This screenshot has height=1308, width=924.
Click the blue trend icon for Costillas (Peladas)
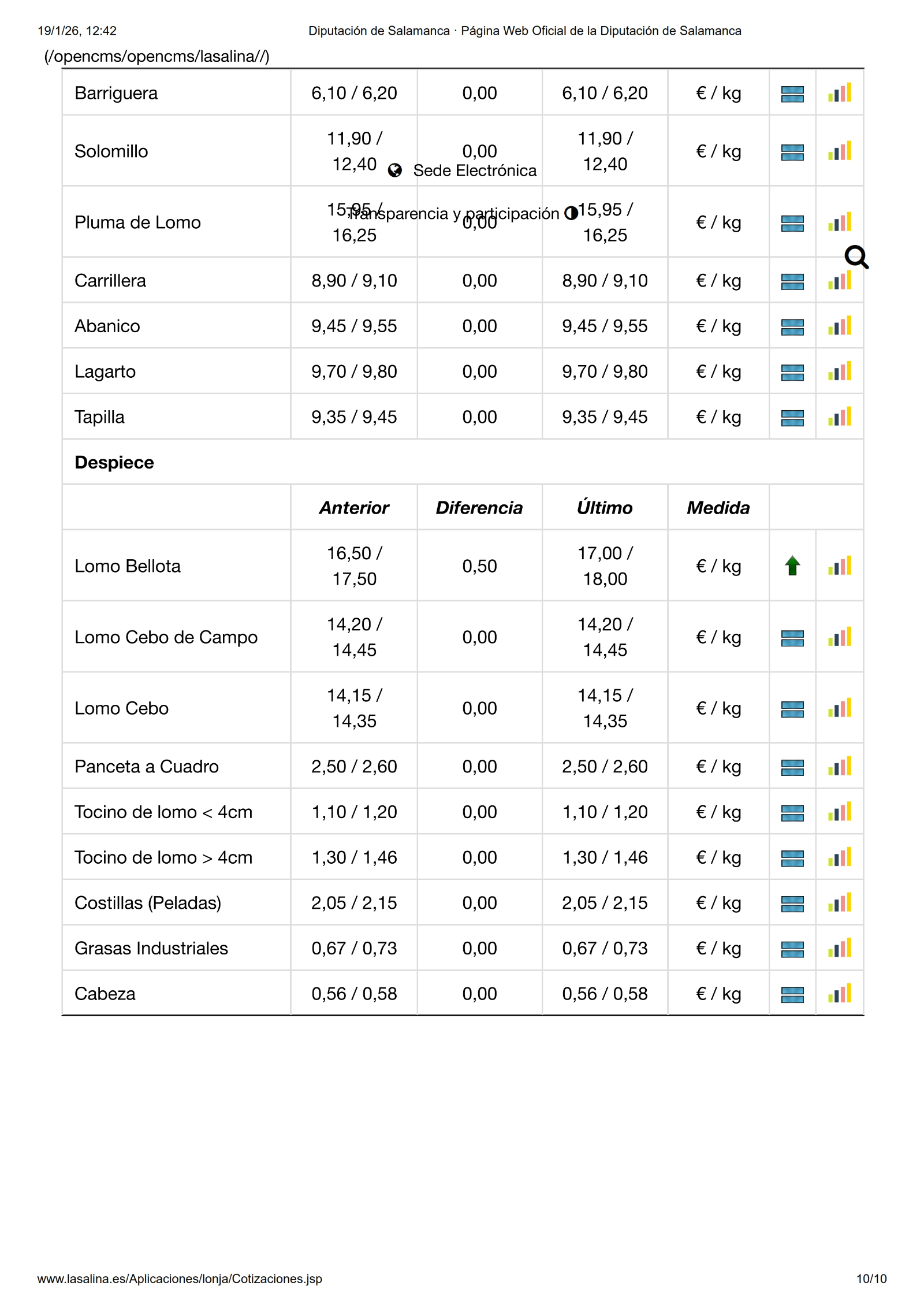[792, 903]
